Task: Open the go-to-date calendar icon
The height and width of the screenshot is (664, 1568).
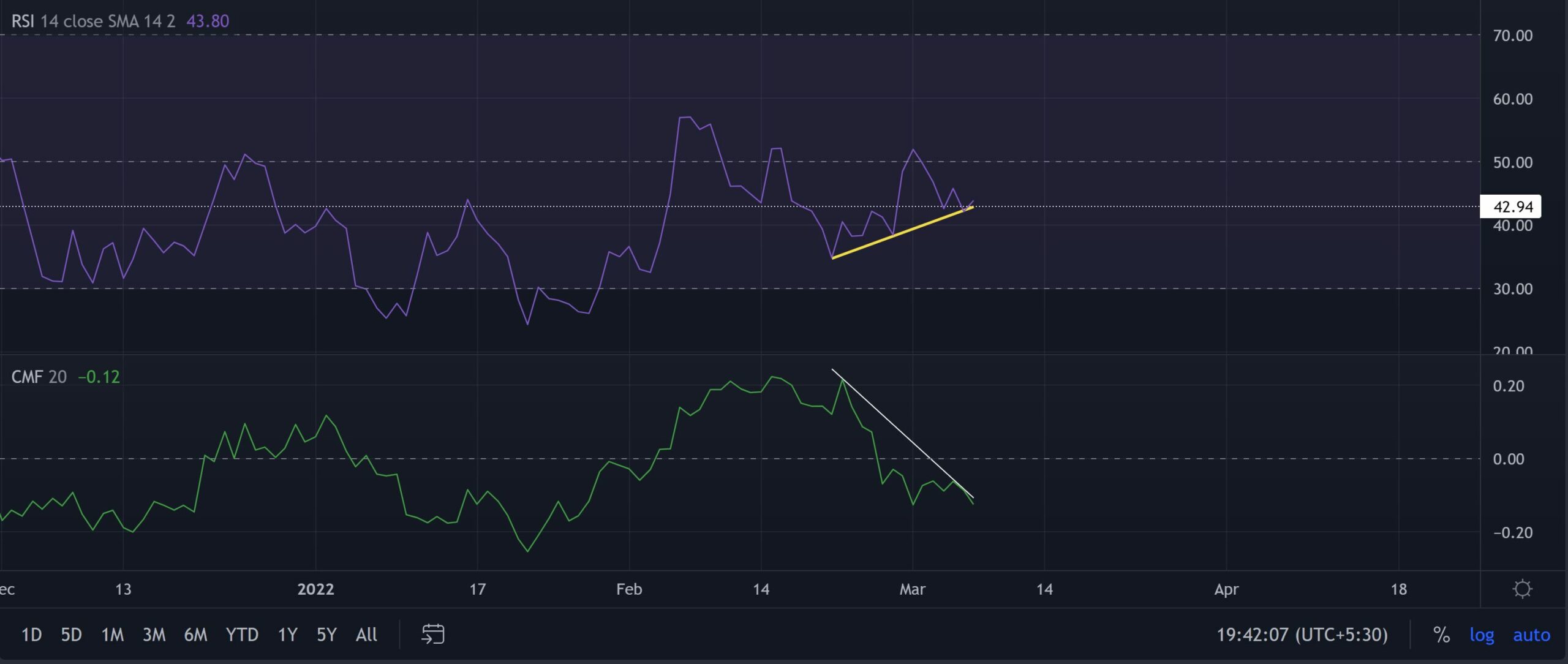Action: click(x=433, y=634)
